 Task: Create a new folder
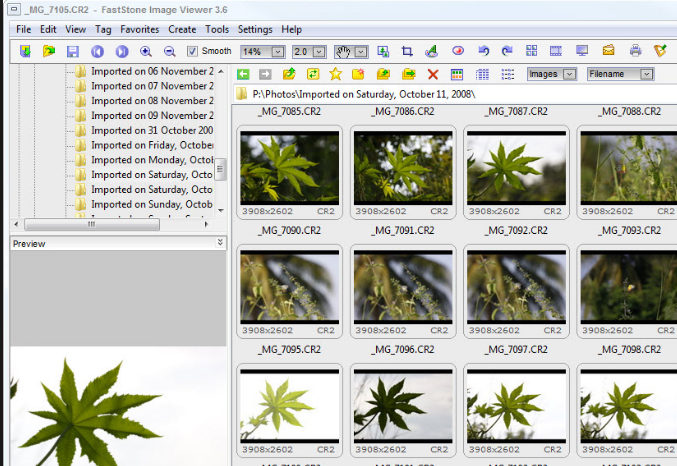[x=358, y=74]
